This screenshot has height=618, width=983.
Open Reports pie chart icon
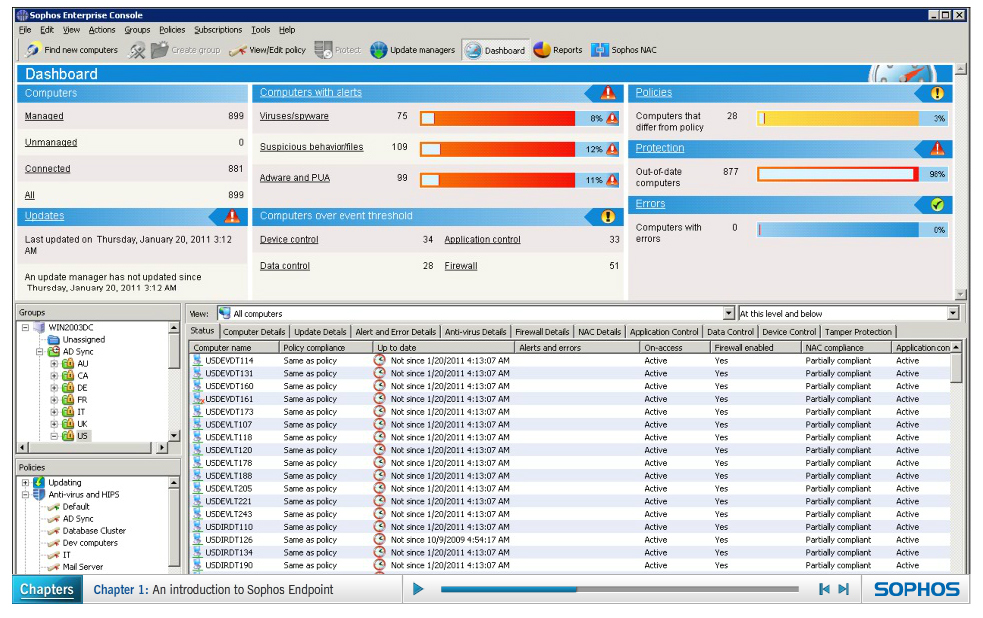pyautogui.click(x=542, y=50)
